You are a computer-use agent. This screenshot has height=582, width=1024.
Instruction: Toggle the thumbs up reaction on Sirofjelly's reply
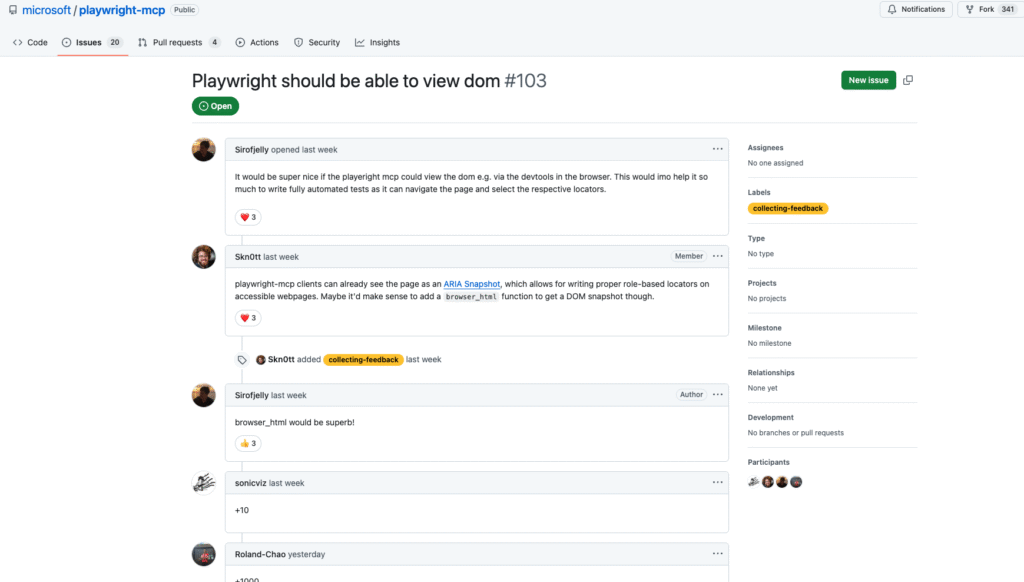[247, 443]
